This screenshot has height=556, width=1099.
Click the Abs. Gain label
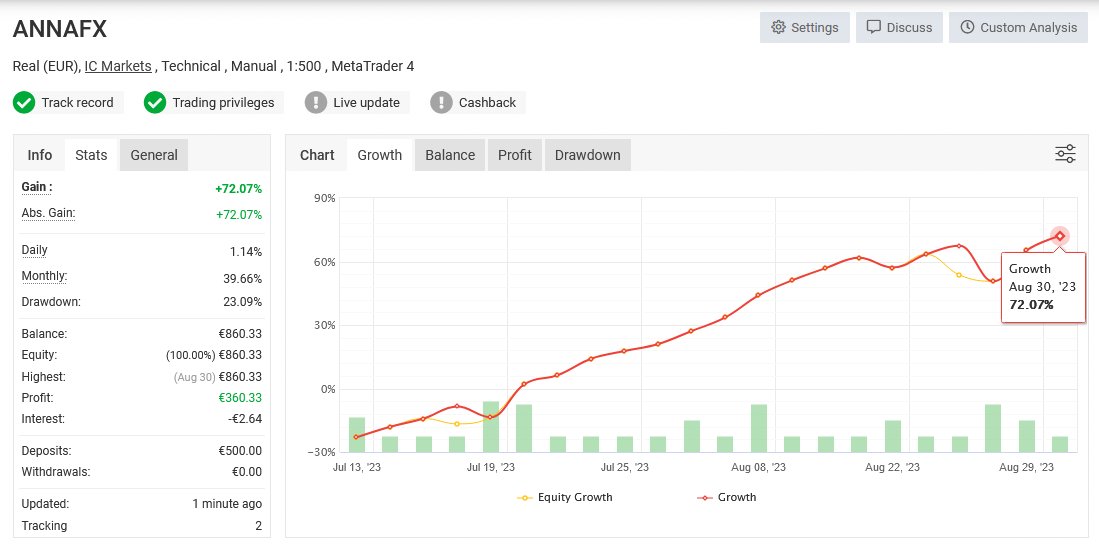point(48,213)
